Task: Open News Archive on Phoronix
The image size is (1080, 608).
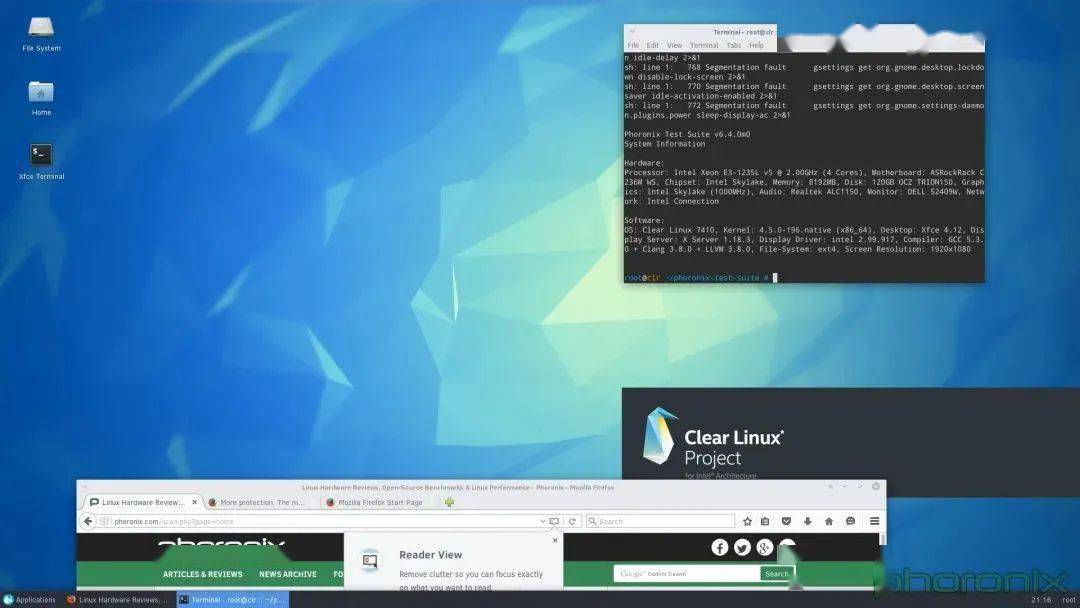Action: coord(288,574)
